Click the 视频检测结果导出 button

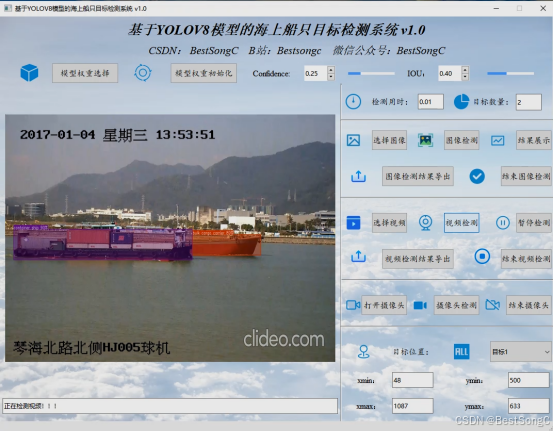tap(418, 259)
